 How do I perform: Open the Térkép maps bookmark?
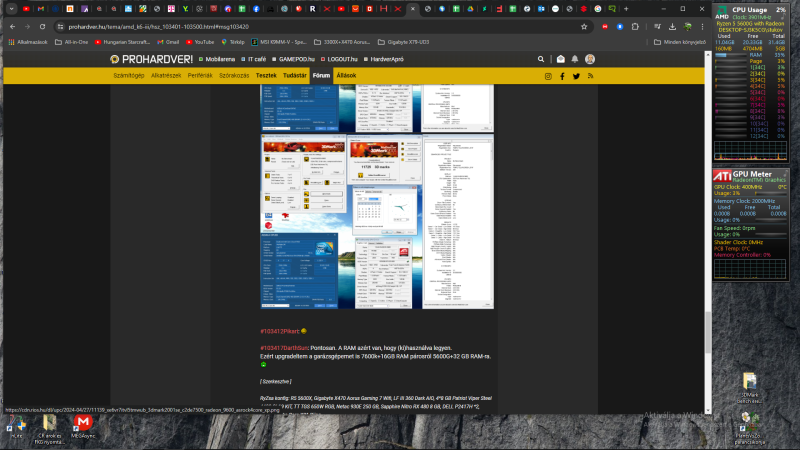click(233, 42)
